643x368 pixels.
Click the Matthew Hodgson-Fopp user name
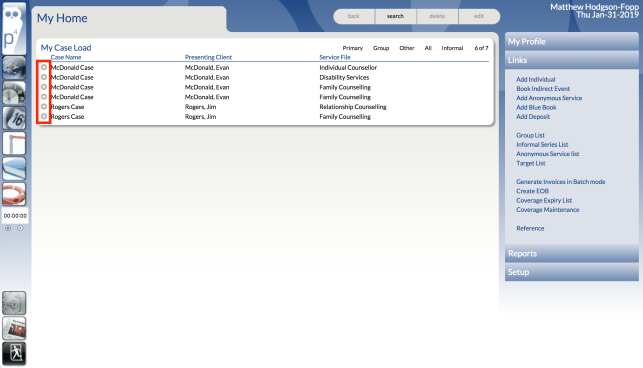coord(594,7)
